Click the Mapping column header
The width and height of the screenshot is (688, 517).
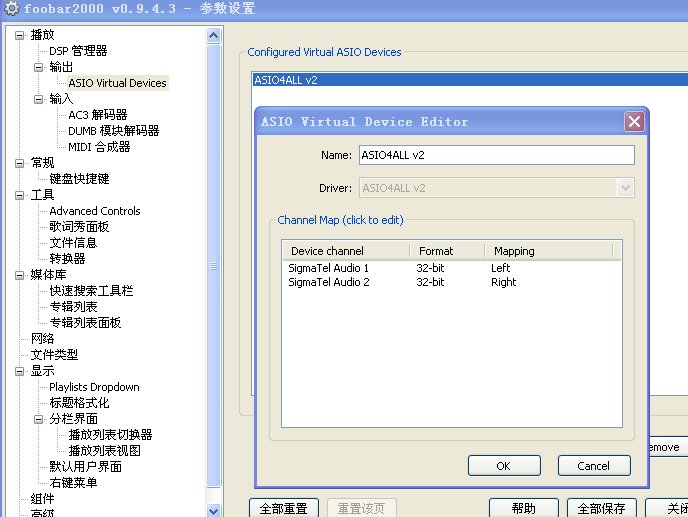tap(549, 251)
